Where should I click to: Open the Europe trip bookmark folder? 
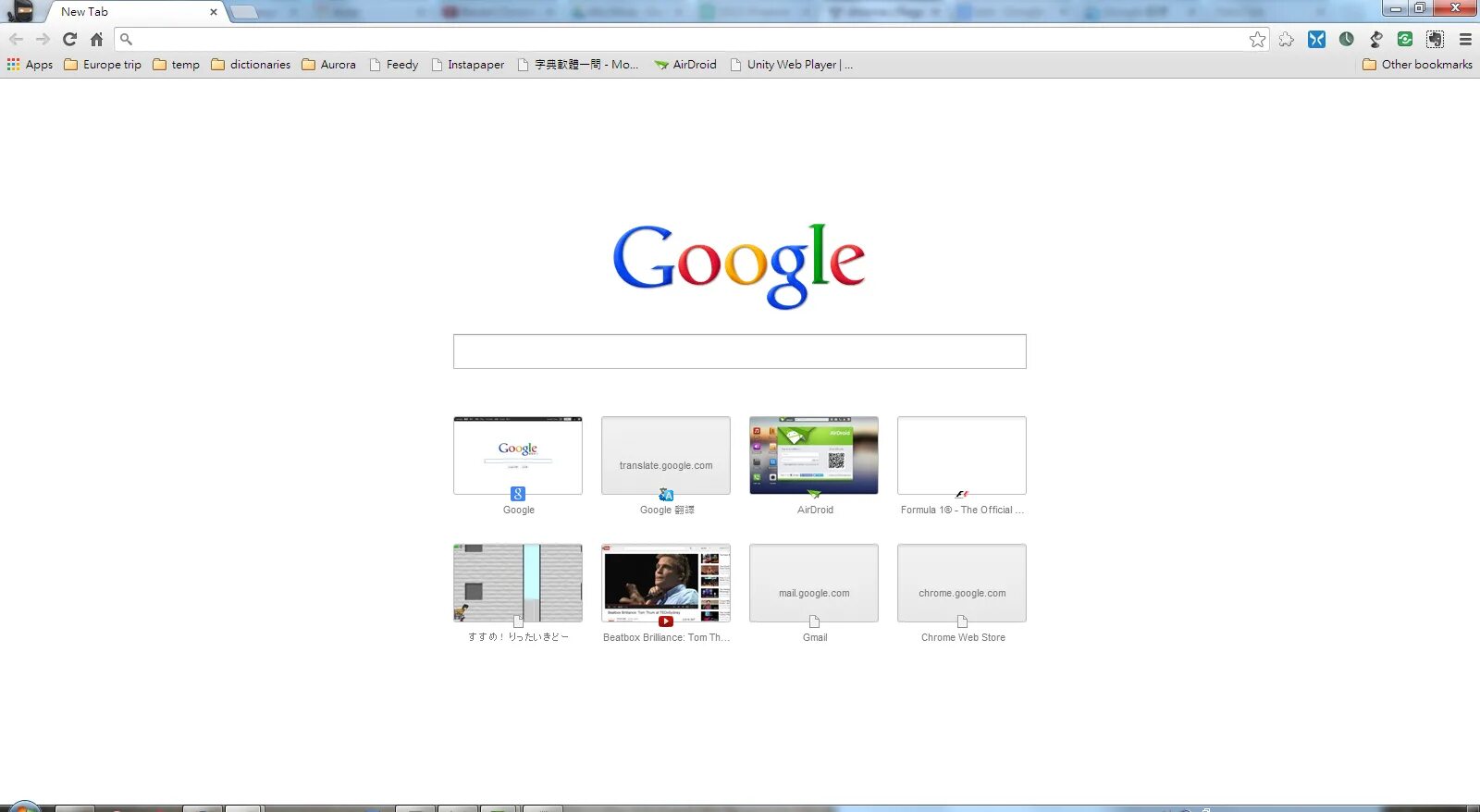[x=103, y=65]
